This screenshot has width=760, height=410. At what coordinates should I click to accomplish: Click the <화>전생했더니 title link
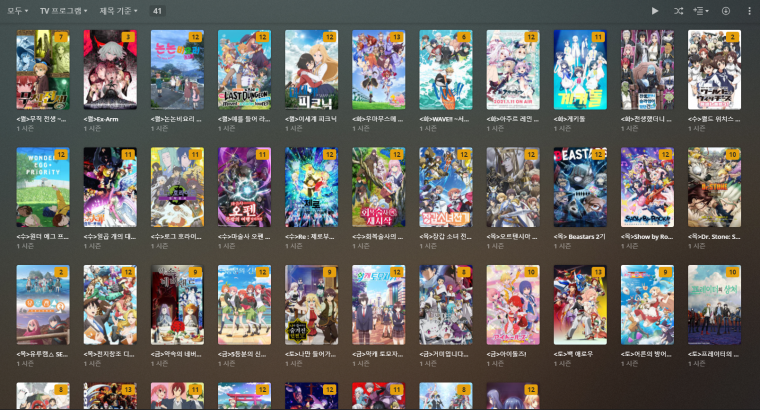[x=646, y=119]
